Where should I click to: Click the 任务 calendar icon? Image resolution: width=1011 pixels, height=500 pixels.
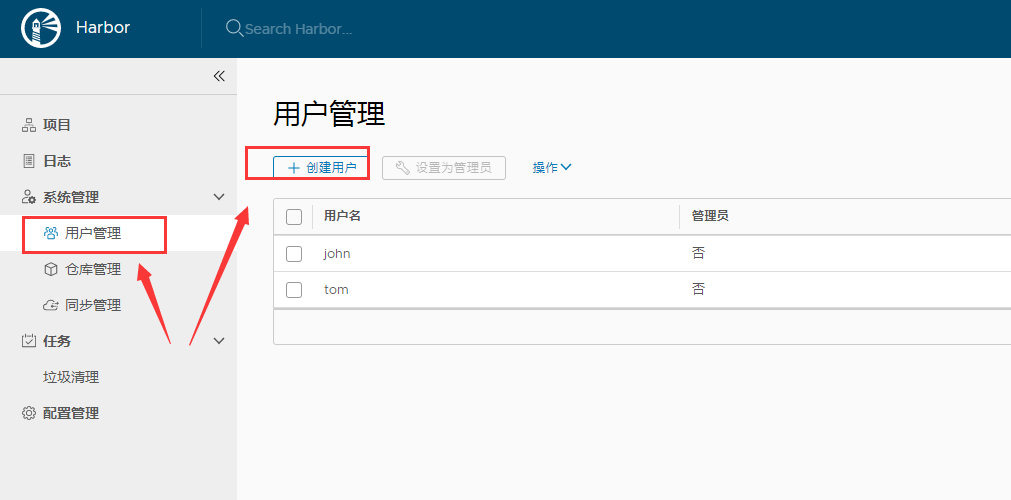coord(28,341)
